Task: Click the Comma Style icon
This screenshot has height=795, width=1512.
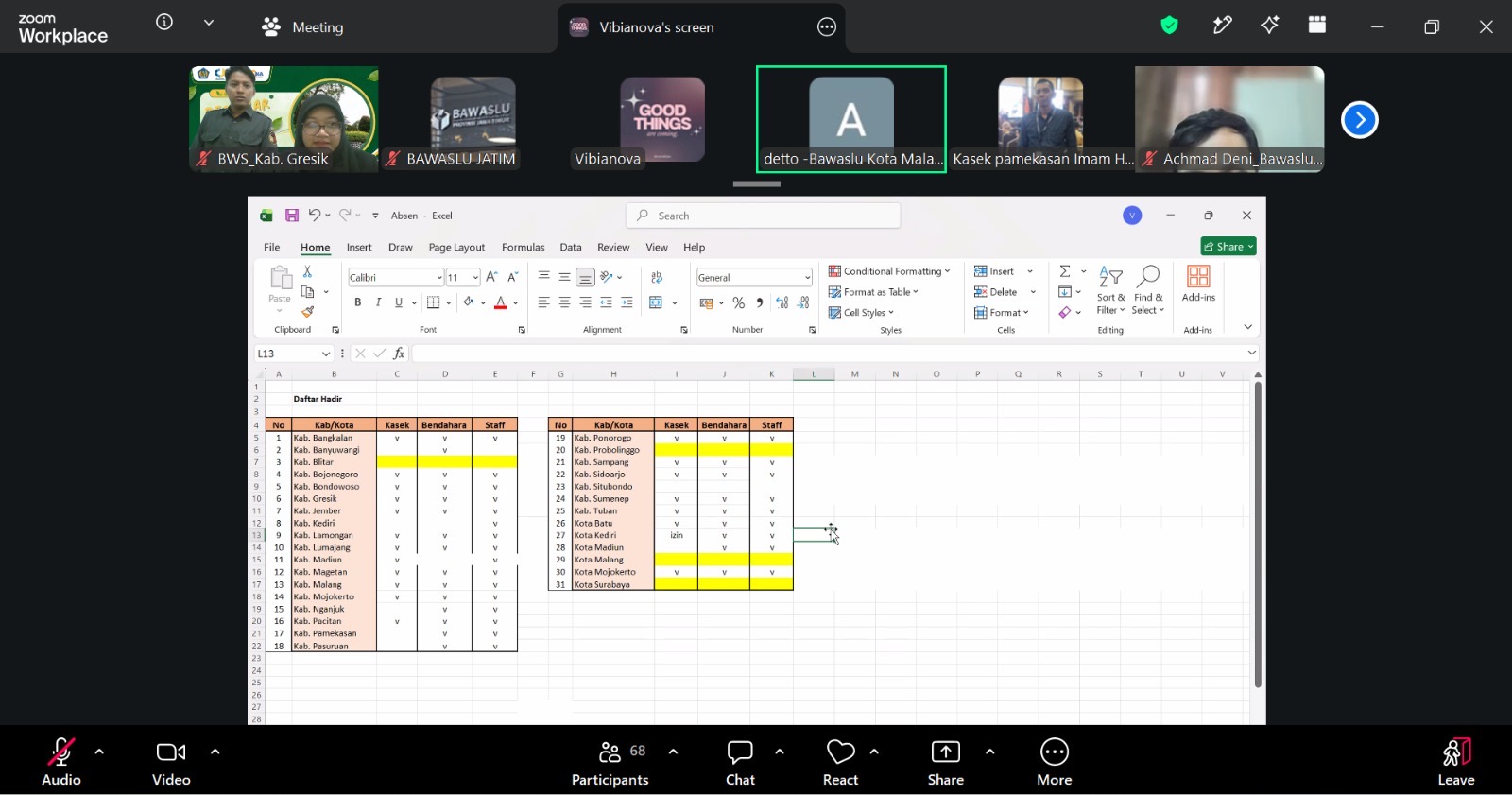Action: click(x=760, y=302)
